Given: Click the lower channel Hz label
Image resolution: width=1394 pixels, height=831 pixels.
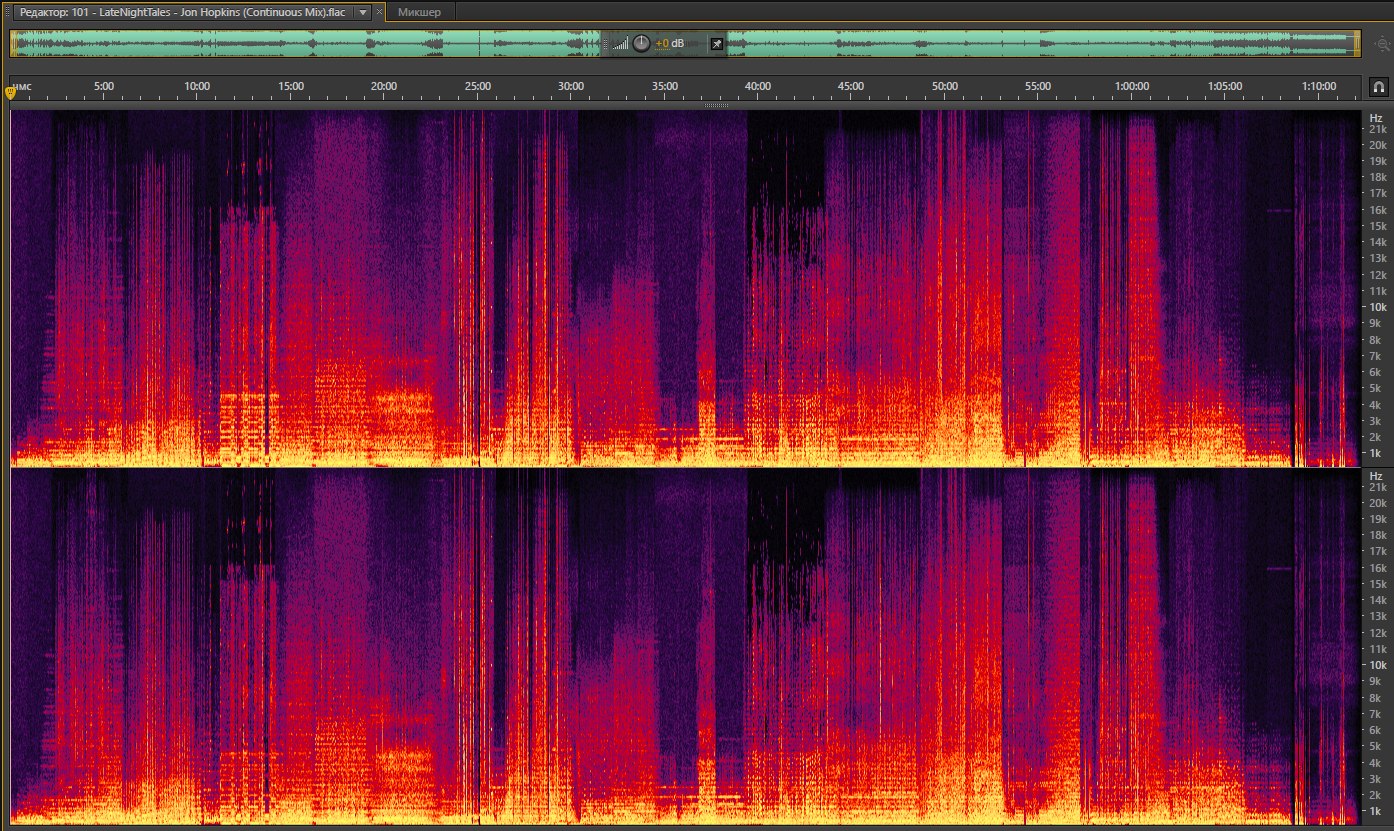Looking at the screenshot, I should click(x=1376, y=475).
